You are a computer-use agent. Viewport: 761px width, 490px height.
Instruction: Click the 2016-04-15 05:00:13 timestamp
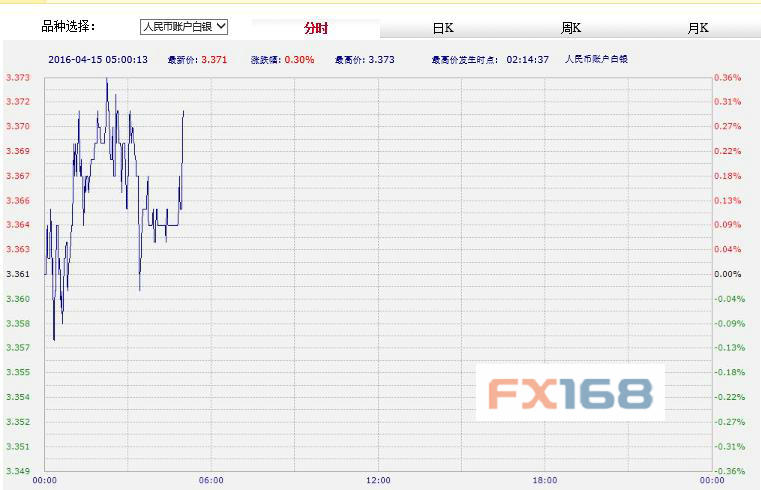pos(98,60)
